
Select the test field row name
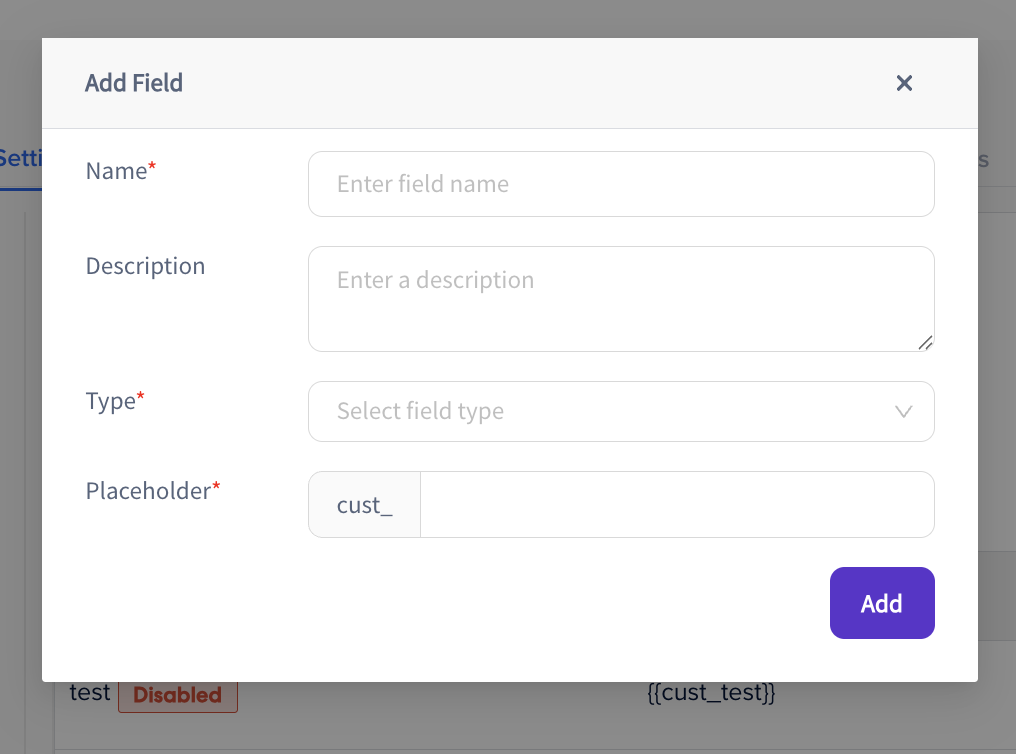89,692
